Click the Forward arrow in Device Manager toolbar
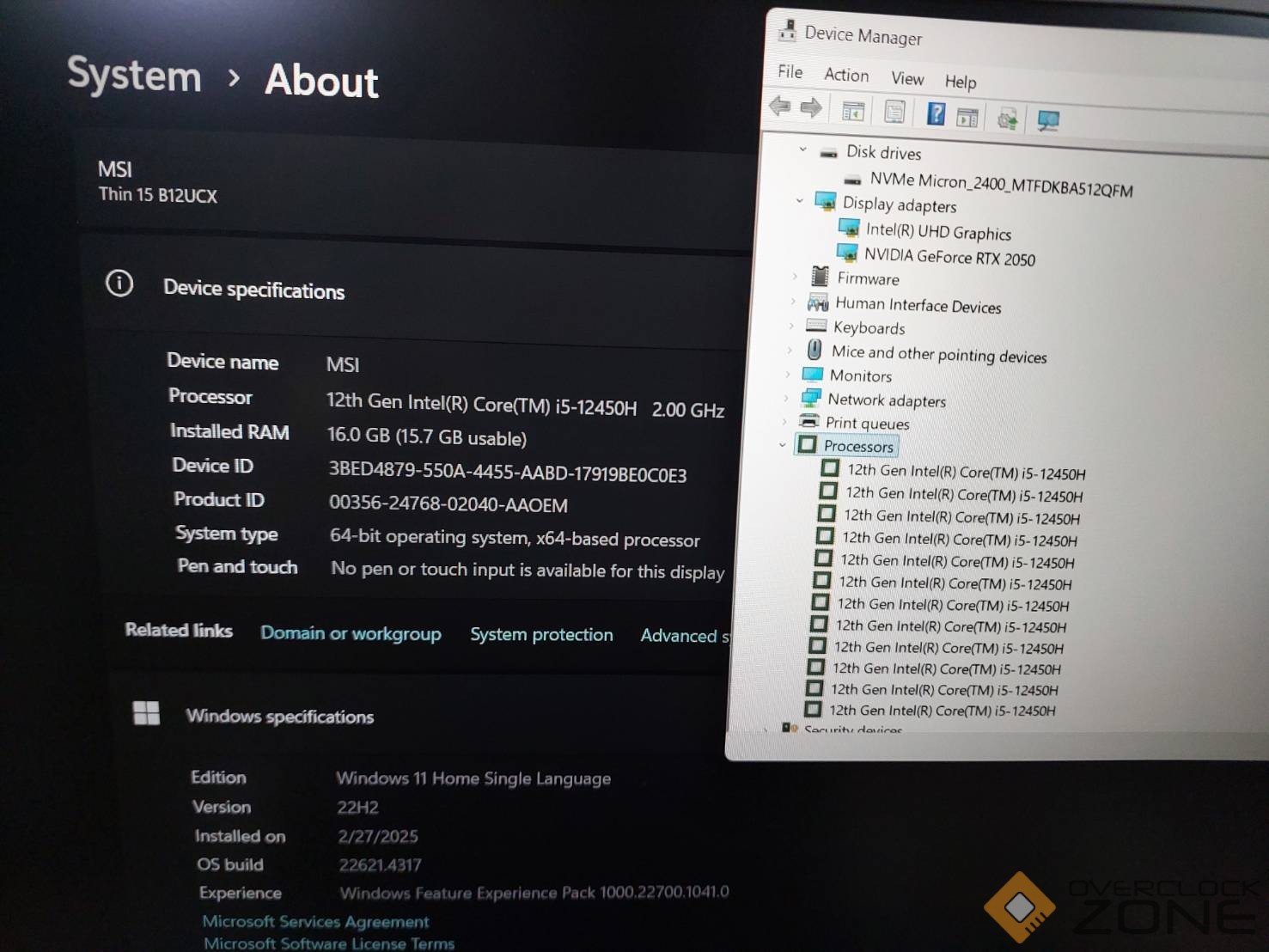Image resolution: width=1269 pixels, height=952 pixels. click(x=810, y=108)
